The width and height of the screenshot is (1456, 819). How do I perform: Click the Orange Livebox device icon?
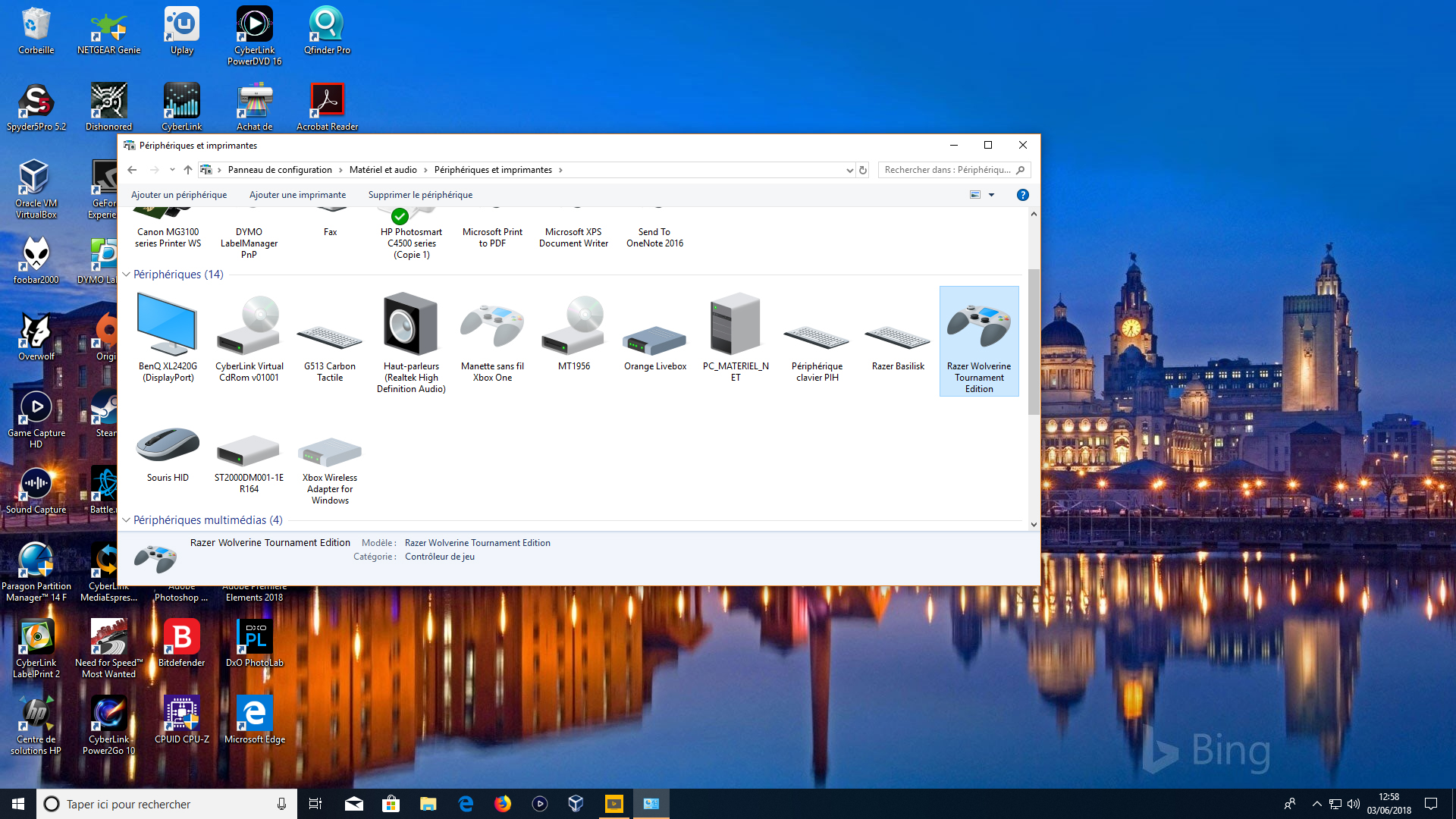tap(654, 339)
